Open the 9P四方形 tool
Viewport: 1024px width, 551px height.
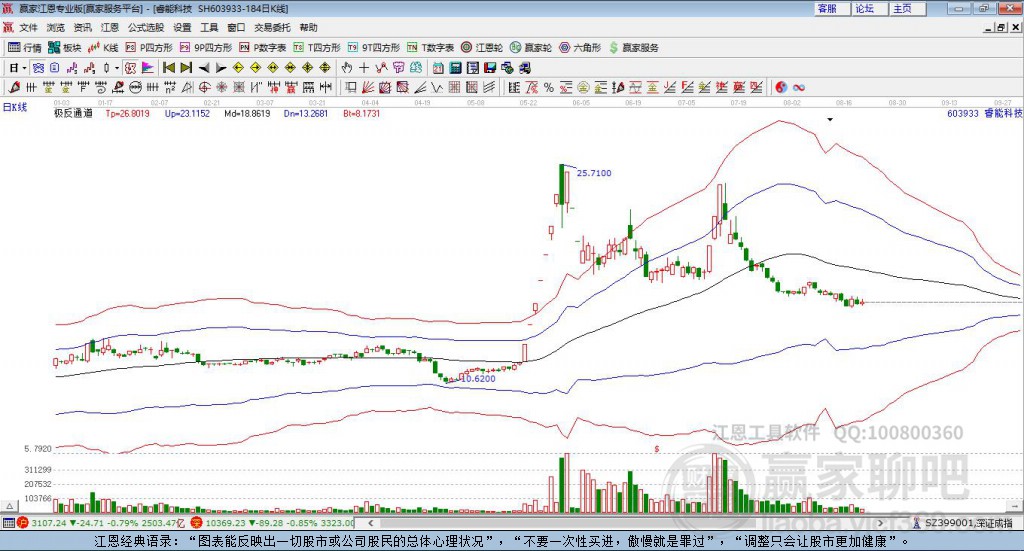point(206,48)
